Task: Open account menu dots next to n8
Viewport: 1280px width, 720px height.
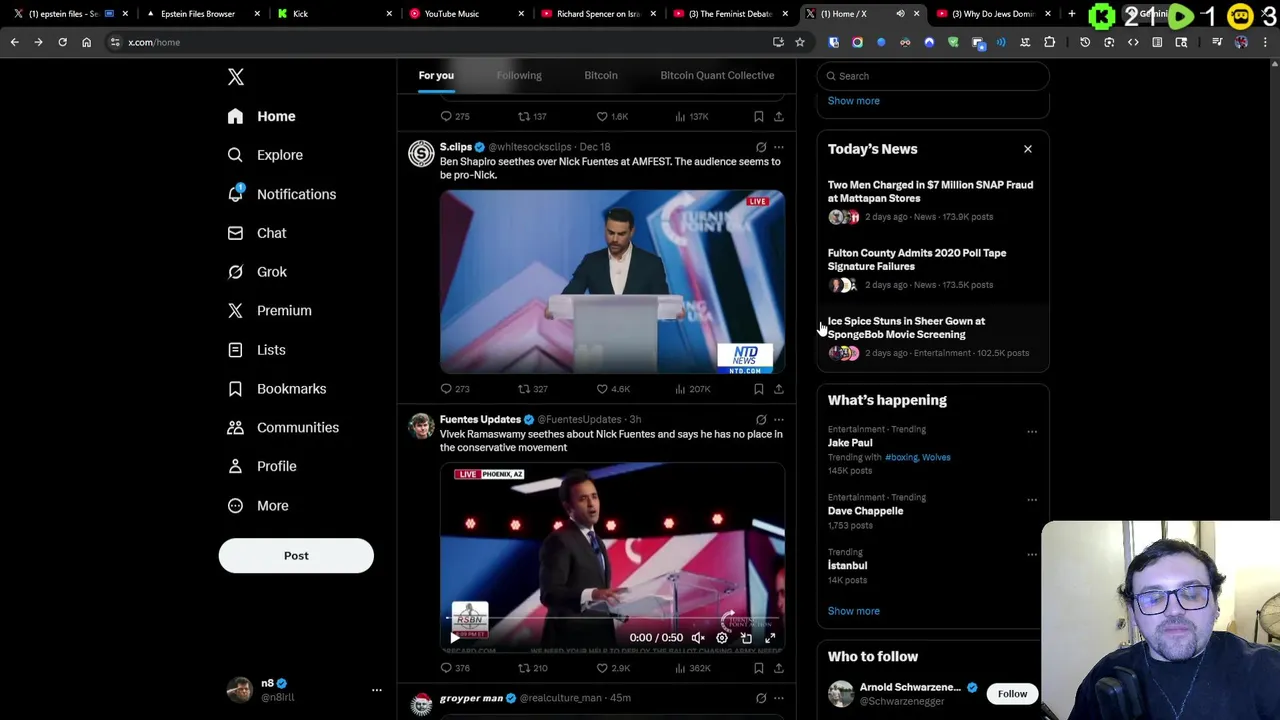Action: (377, 690)
